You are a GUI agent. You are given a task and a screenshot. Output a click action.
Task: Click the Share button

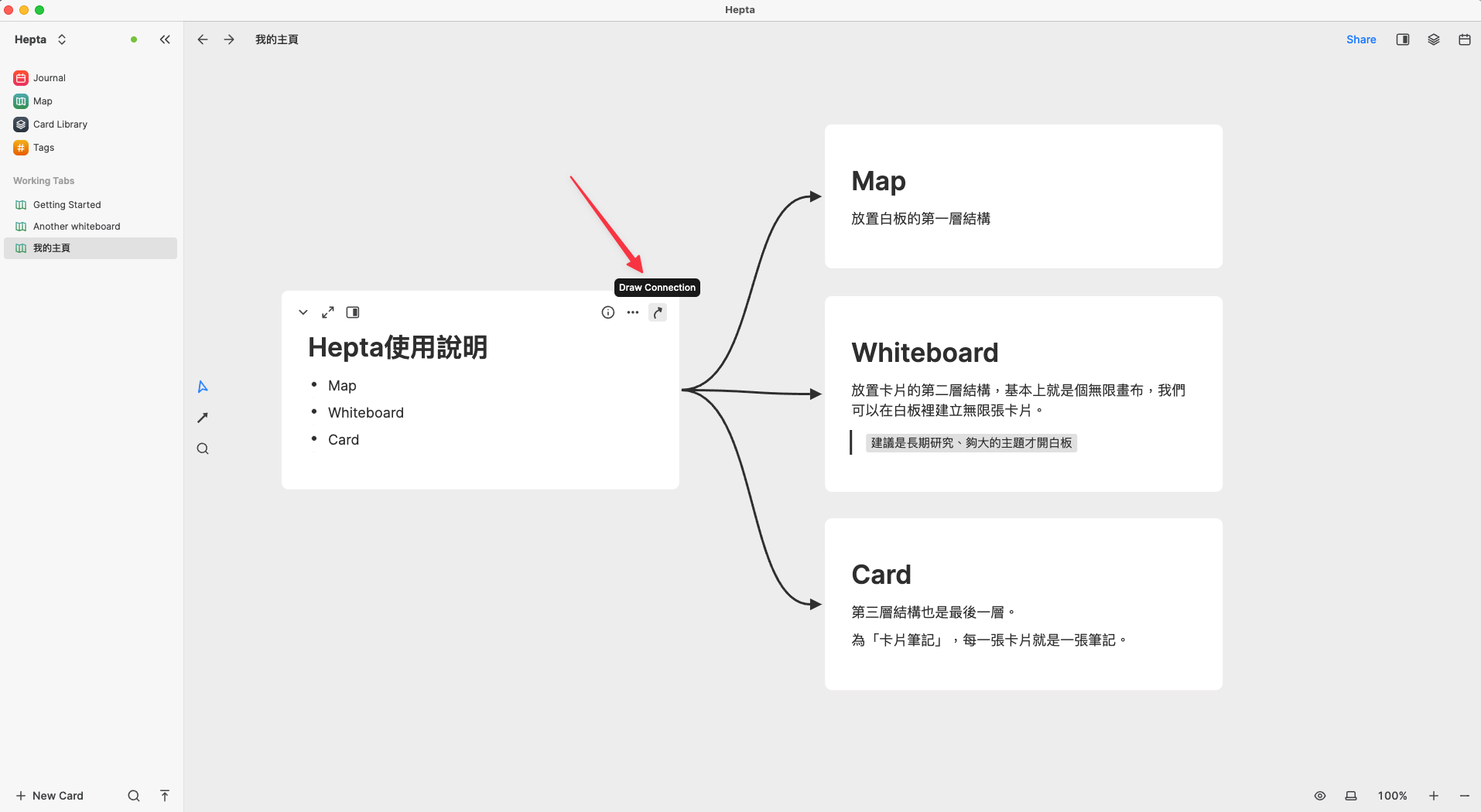(x=1360, y=39)
